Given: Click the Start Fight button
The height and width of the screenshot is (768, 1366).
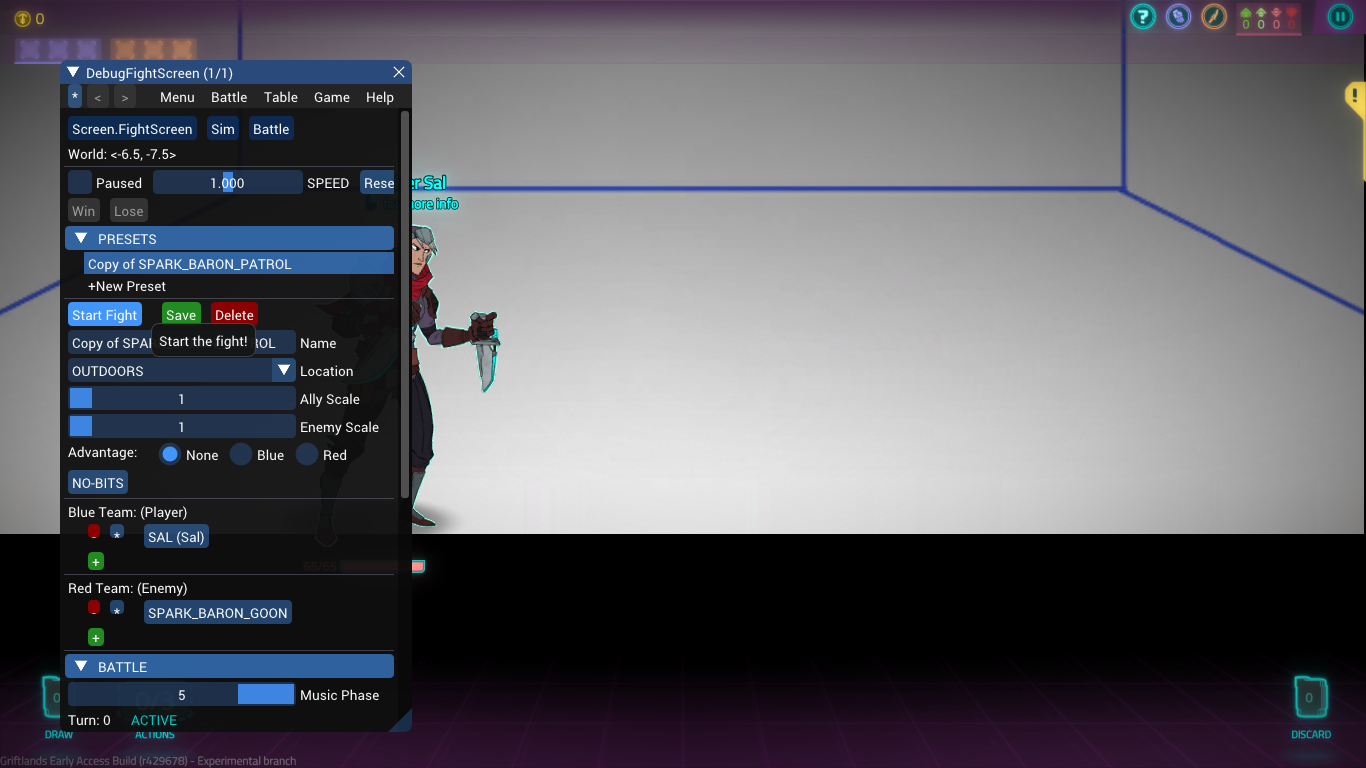Looking at the screenshot, I should coord(104,315).
